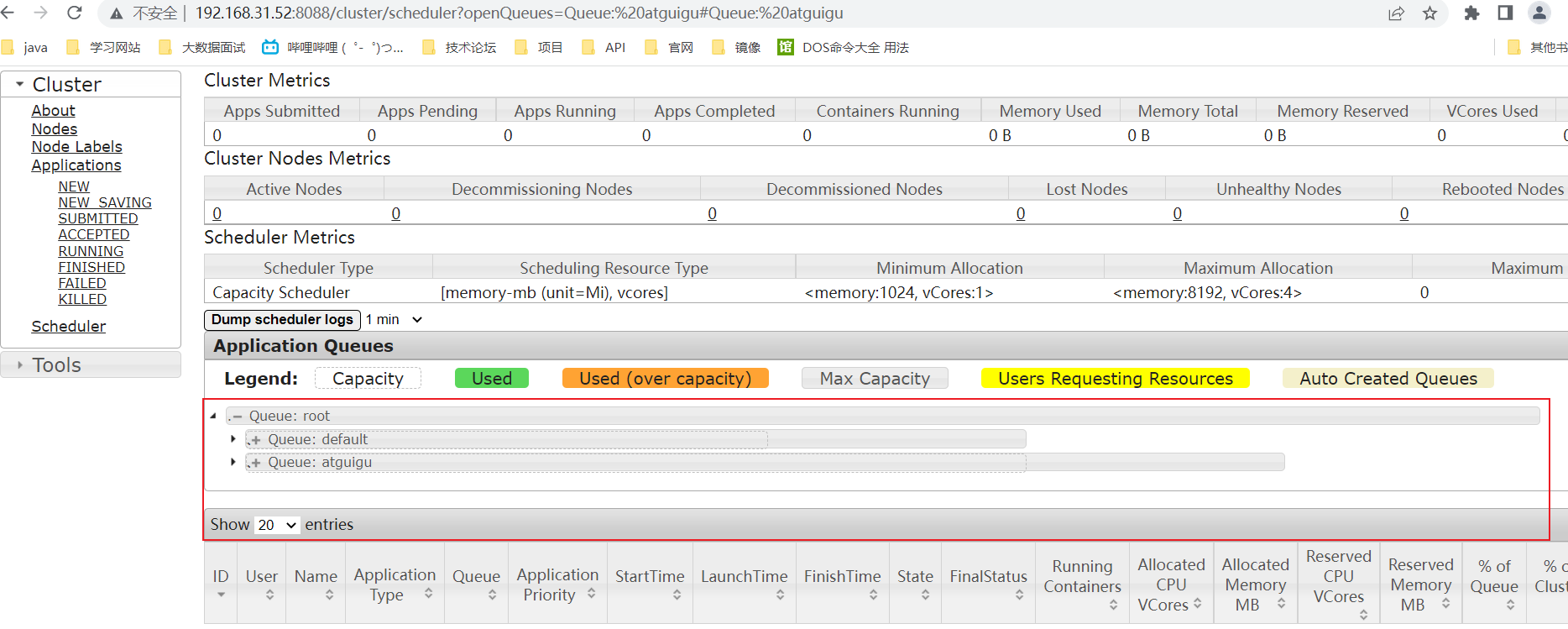Open the 官网 bookmark folder
Viewport: 1568px width, 629px height.
click(x=670, y=47)
